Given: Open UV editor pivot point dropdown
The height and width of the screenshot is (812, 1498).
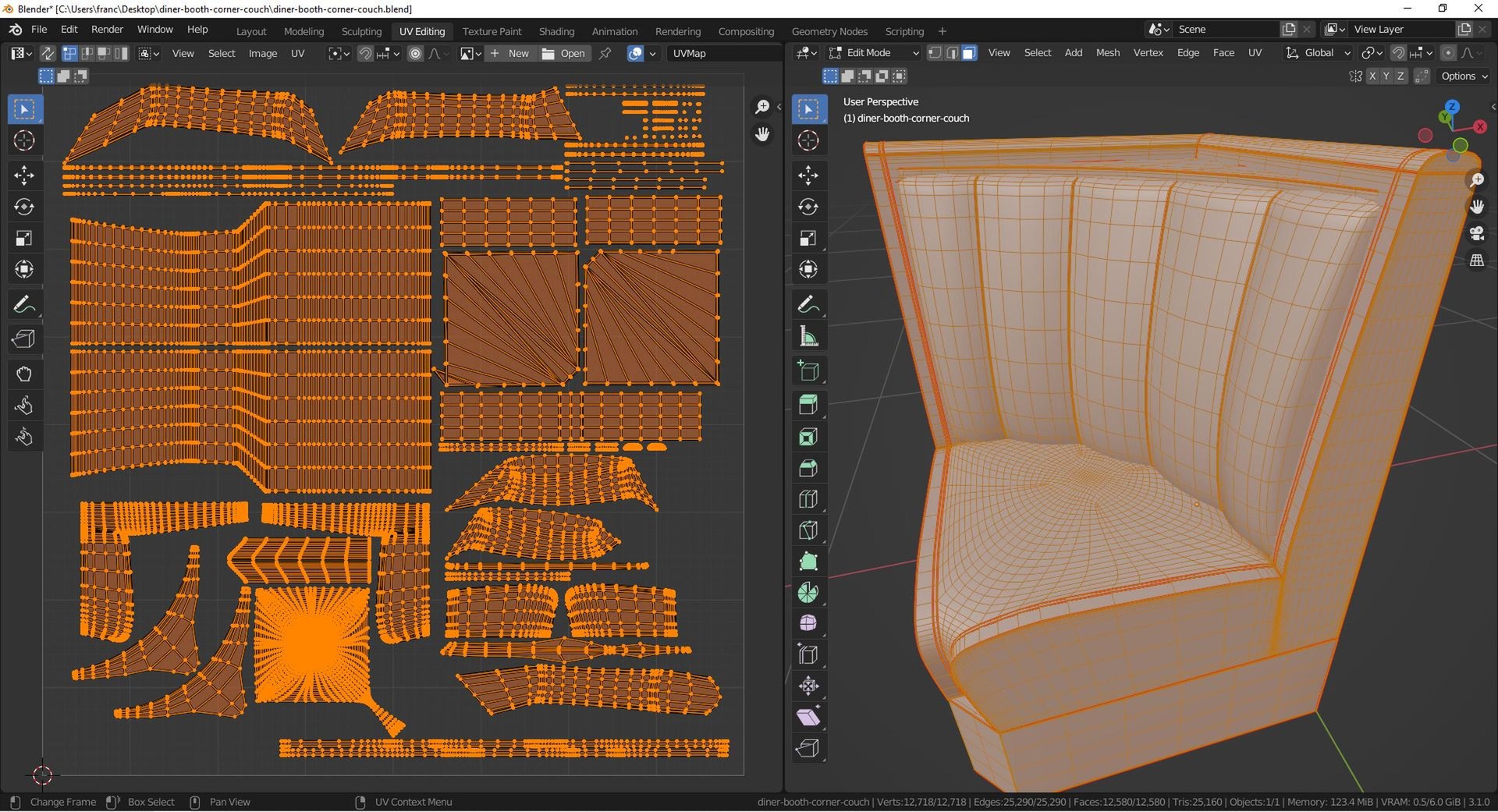Looking at the screenshot, I should point(339,53).
